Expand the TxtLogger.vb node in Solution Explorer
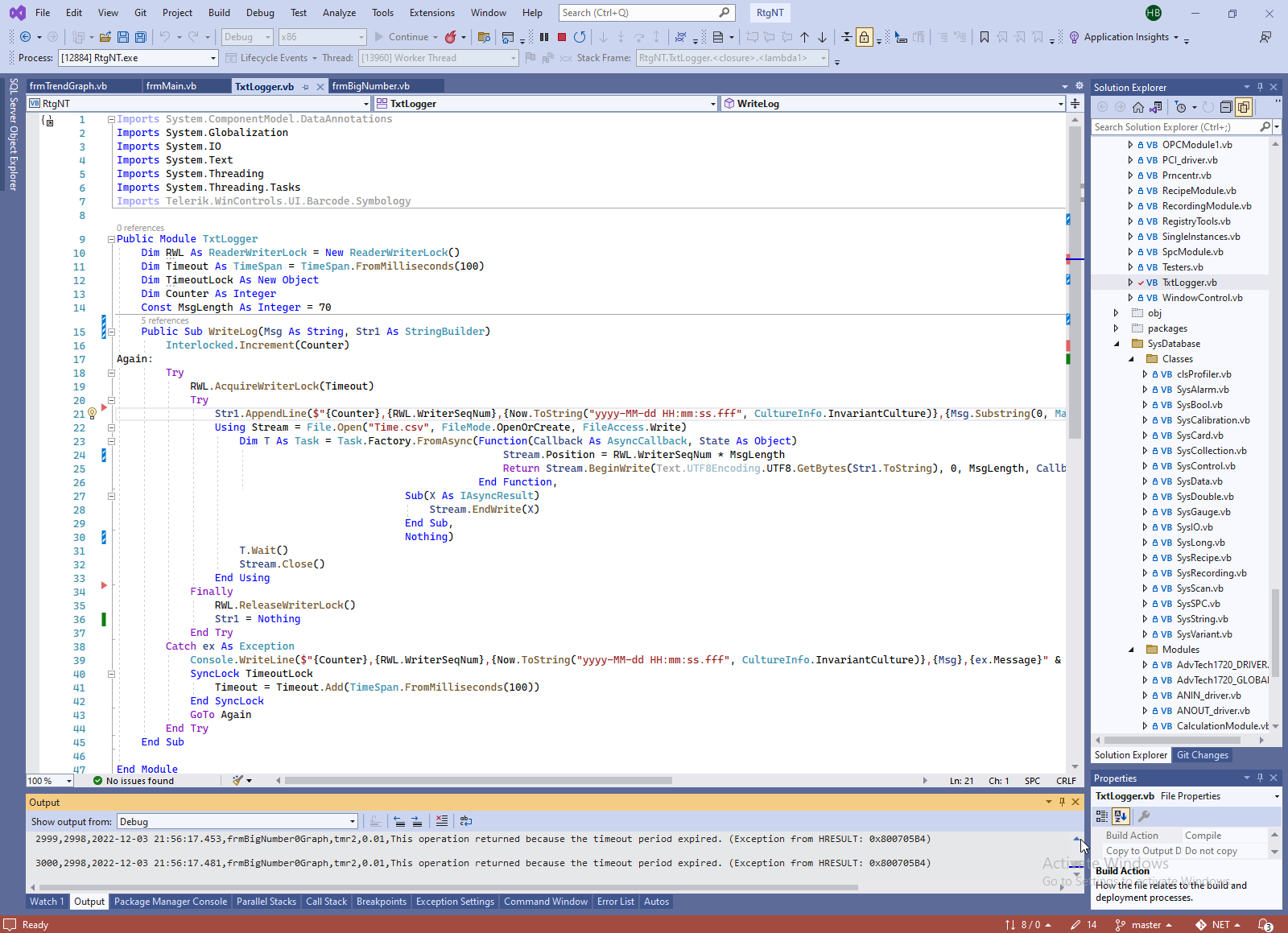This screenshot has width=1288, height=933. pyautogui.click(x=1130, y=283)
